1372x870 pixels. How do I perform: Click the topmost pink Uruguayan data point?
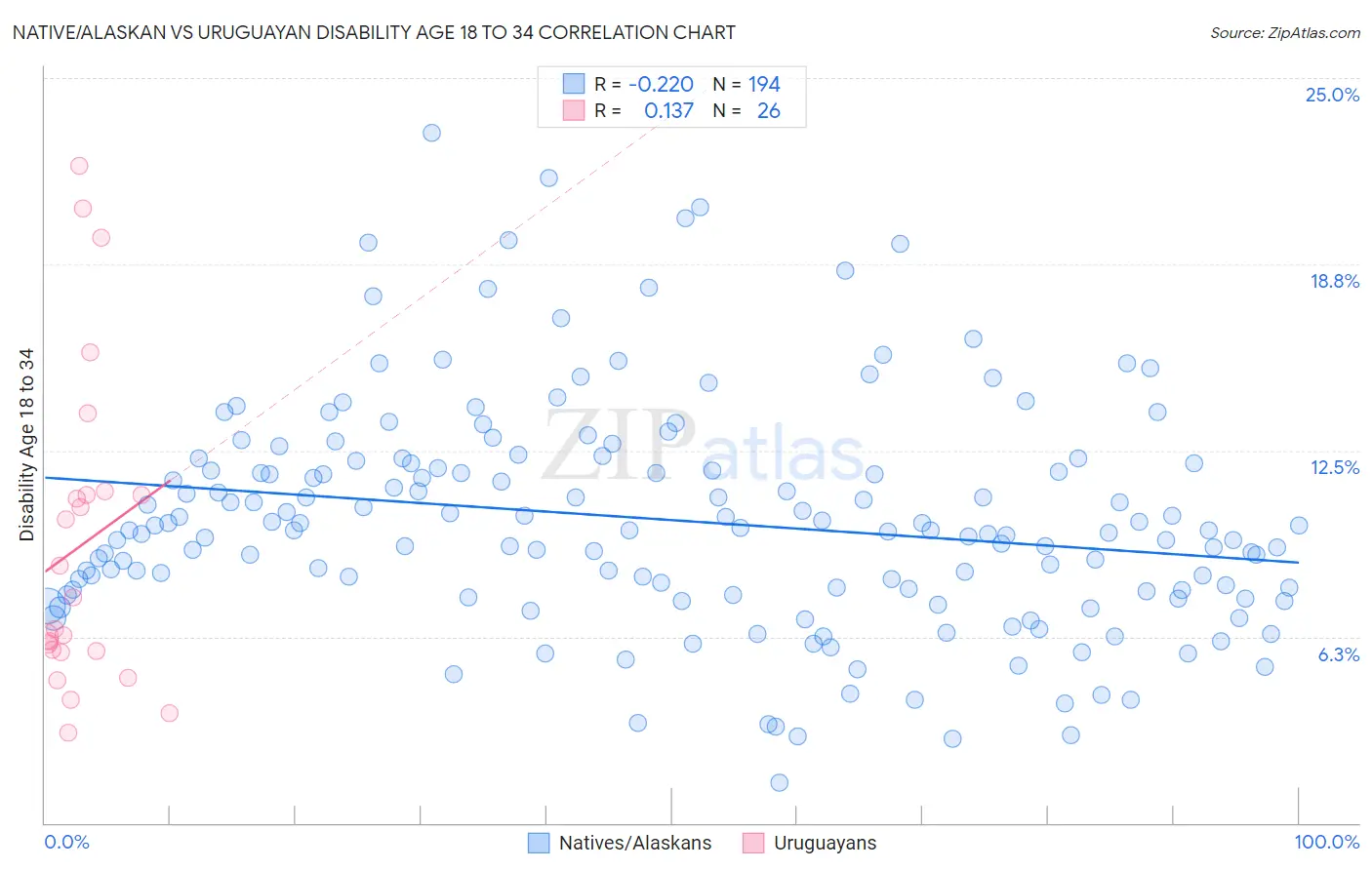pos(79,166)
